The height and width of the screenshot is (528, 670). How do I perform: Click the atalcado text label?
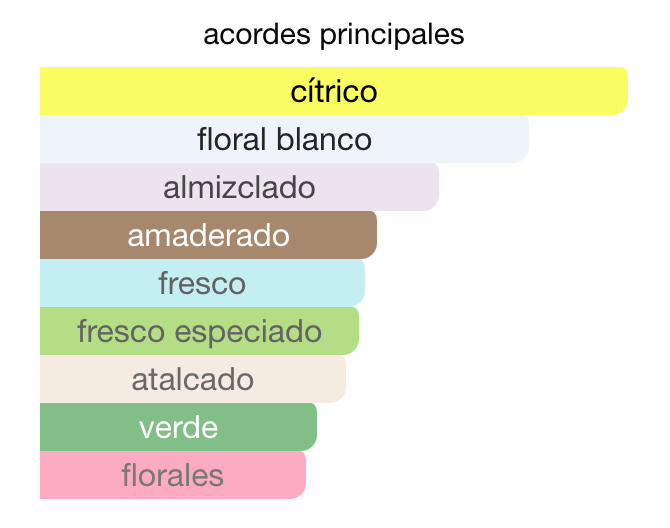[193, 379]
